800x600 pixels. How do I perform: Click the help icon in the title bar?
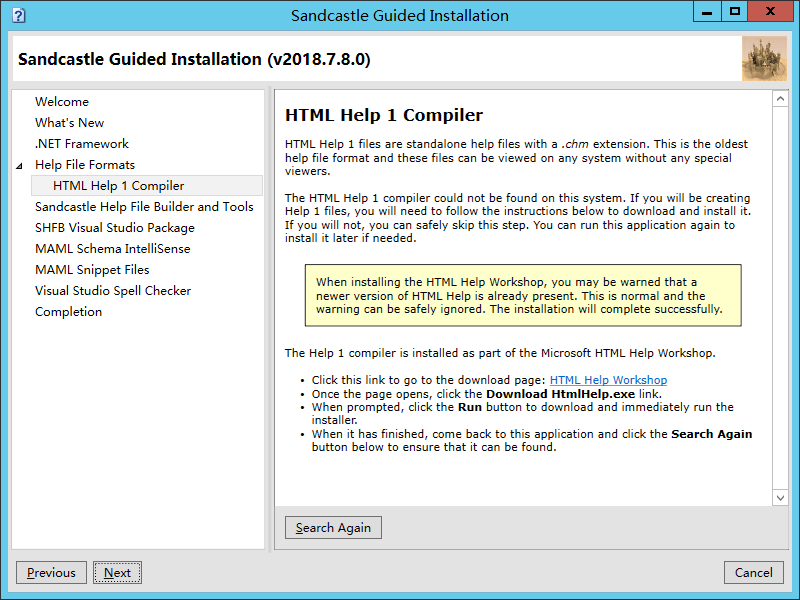(x=18, y=15)
